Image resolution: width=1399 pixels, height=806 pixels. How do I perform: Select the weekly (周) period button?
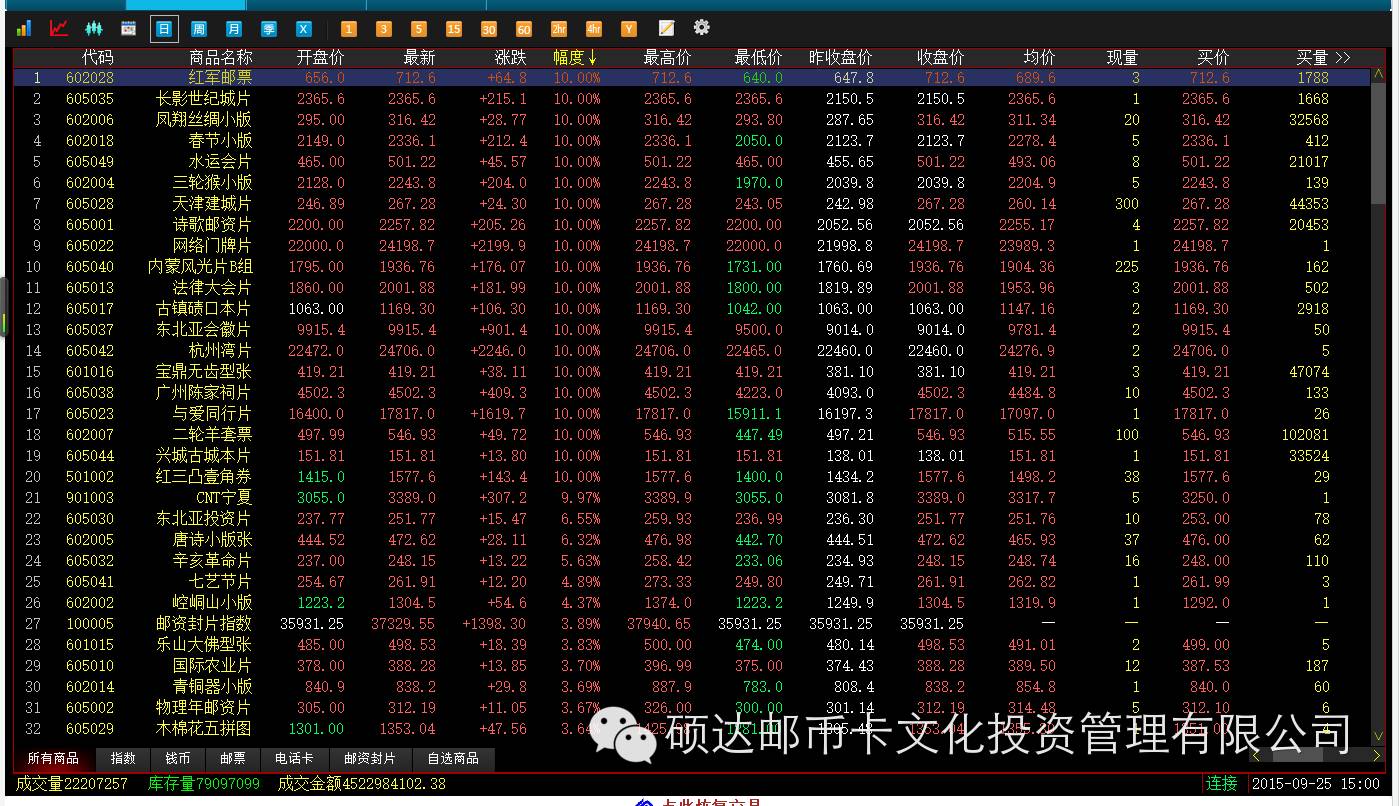click(x=199, y=29)
